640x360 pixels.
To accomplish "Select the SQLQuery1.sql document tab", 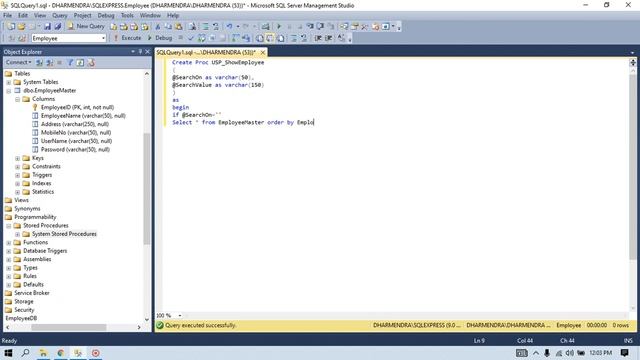I will (x=206, y=52).
